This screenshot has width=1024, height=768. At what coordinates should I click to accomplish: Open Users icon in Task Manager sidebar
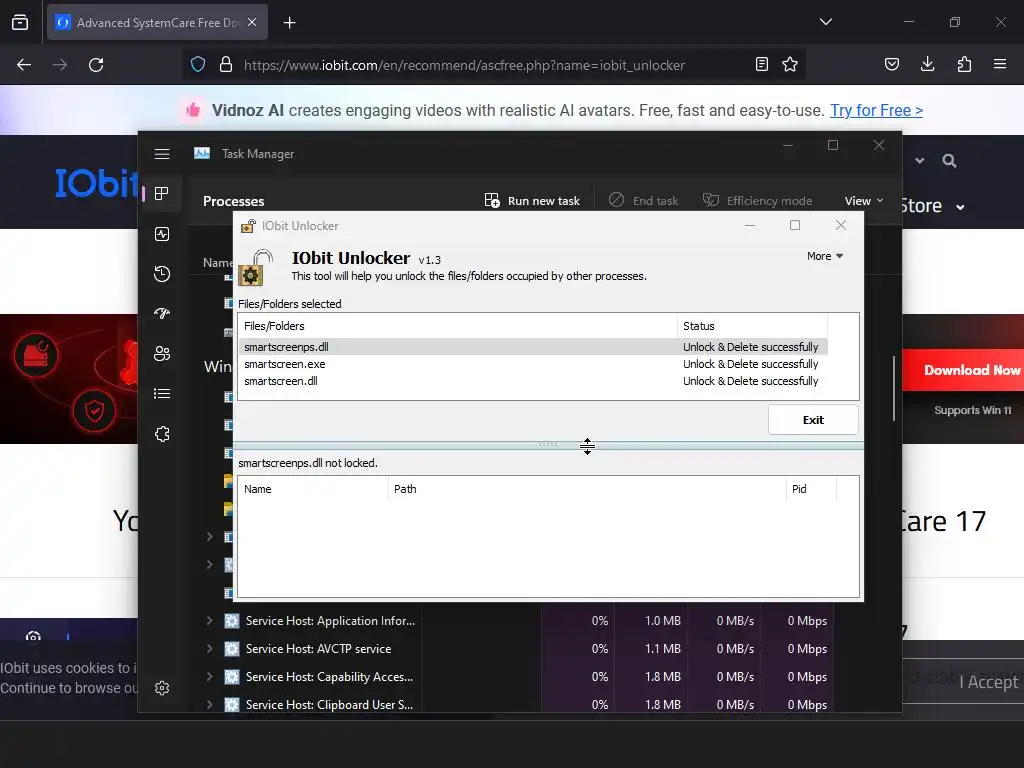(x=162, y=354)
